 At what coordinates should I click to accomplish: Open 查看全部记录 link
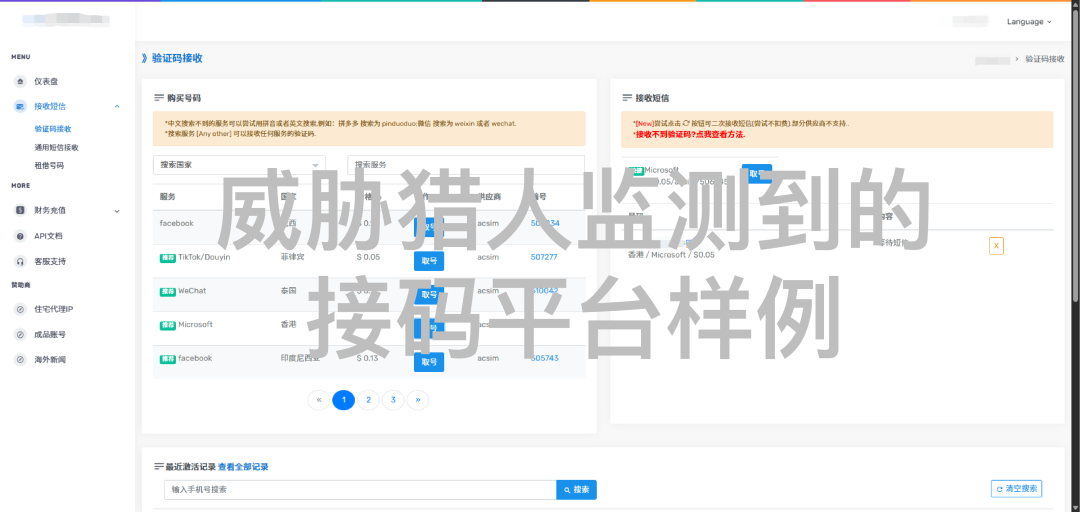(x=243, y=467)
